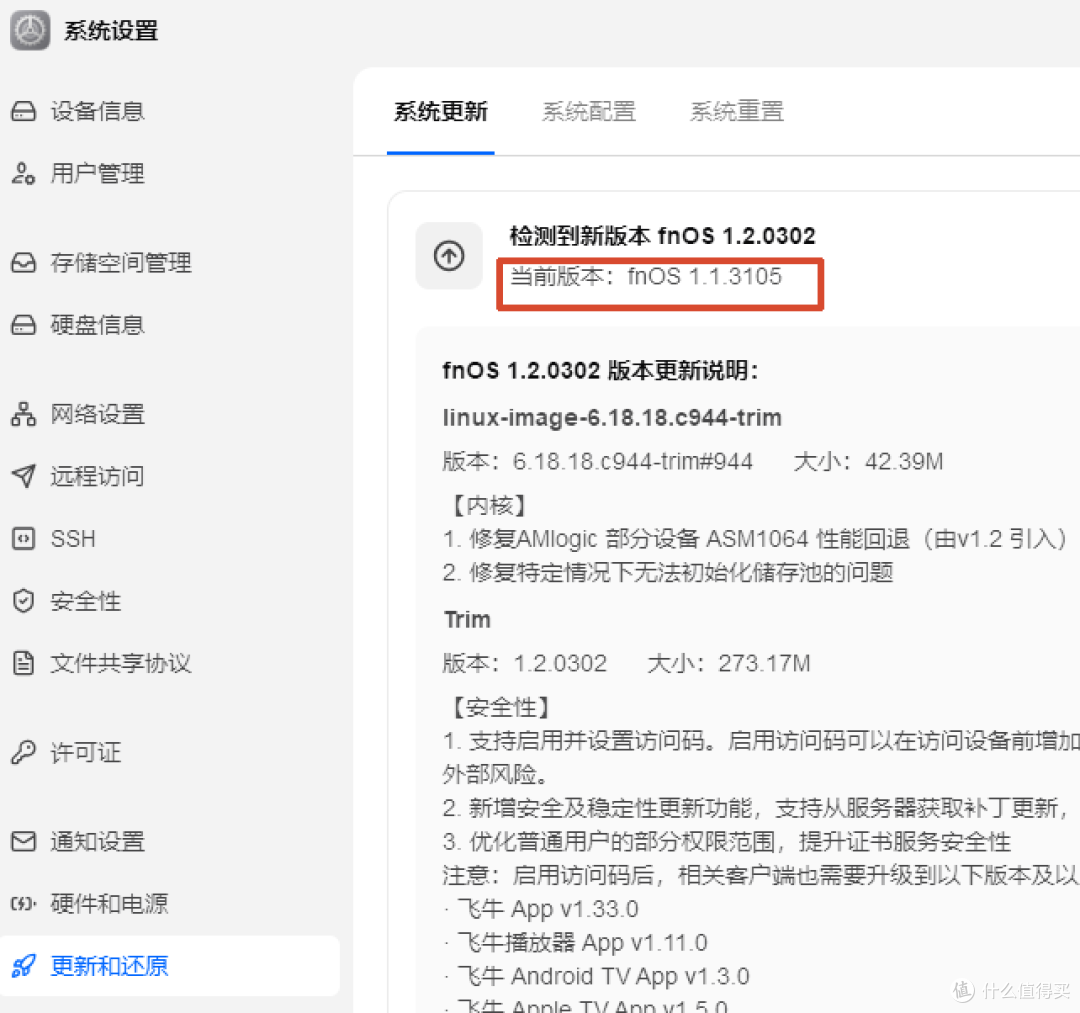
Task: Click the 大小 273.17M value
Action: click(x=729, y=663)
